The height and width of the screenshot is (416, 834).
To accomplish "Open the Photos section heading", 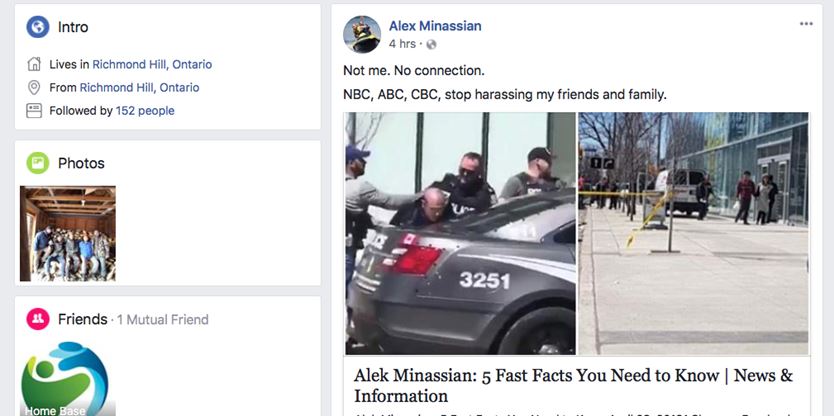I will (x=81, y=163).
